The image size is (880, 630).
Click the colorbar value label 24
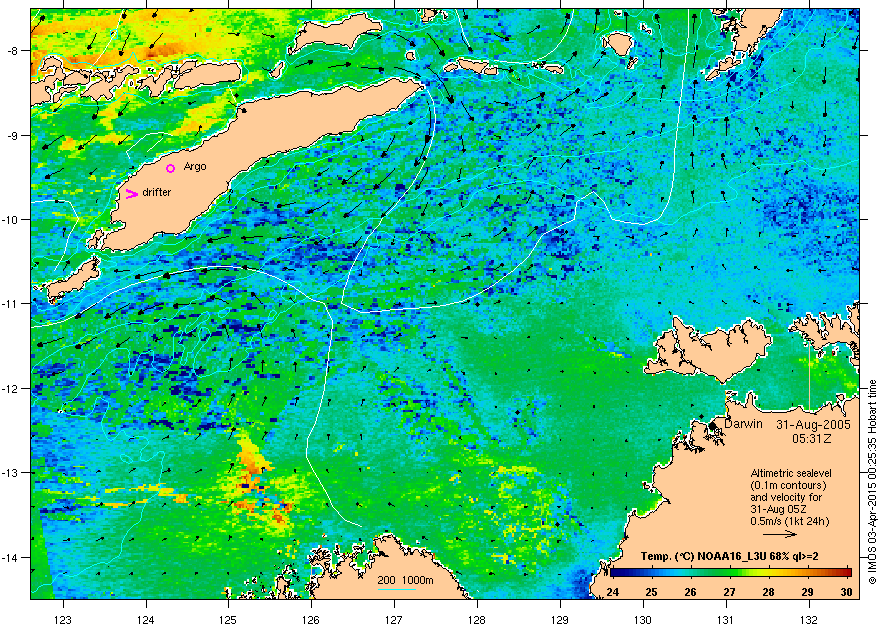click(612, 592)
